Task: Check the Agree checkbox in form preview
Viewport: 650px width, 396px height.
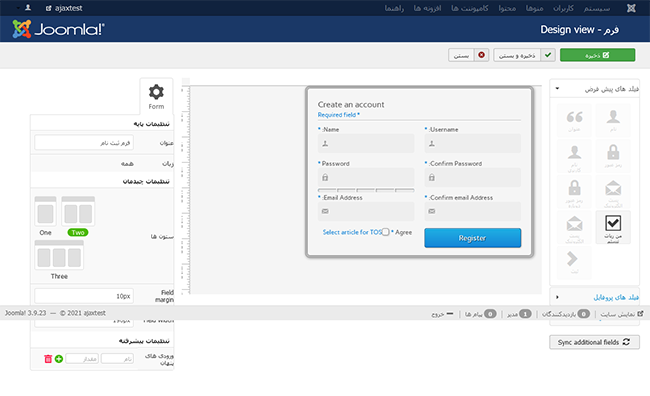Action: (x=386, y=232)
